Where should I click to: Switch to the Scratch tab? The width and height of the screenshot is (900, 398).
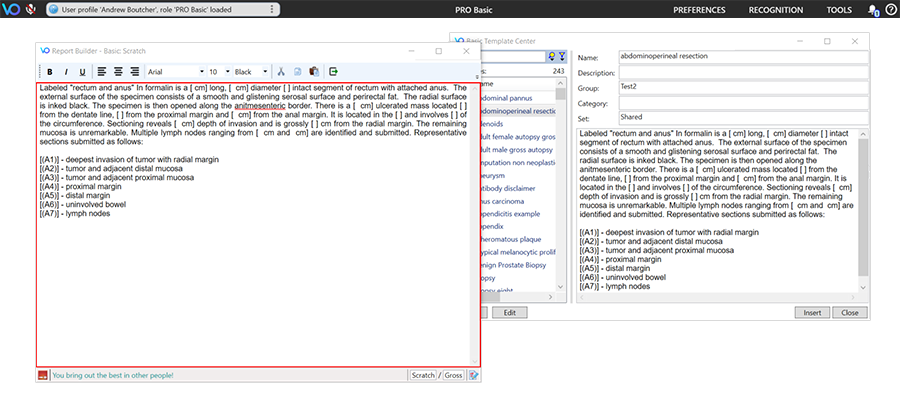[423, 375]
